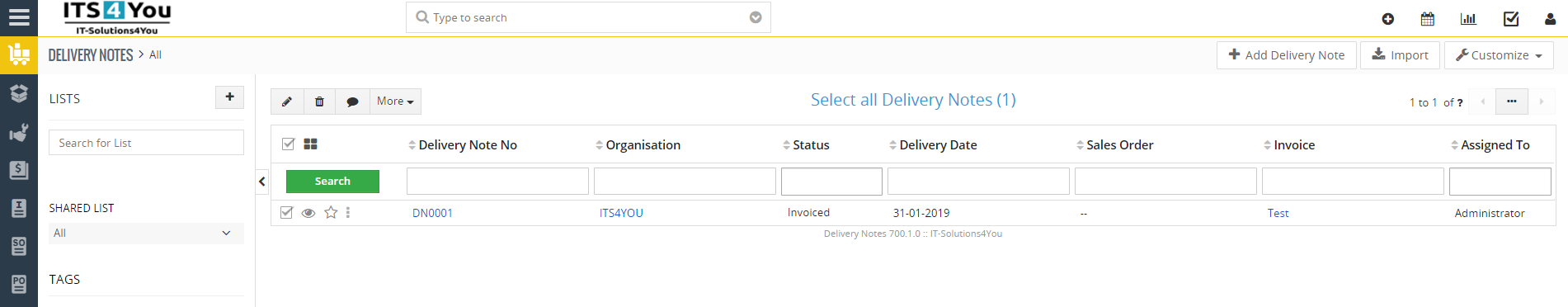
Task: Open the Customize dropdown
Action: (x=1499, y=55)
